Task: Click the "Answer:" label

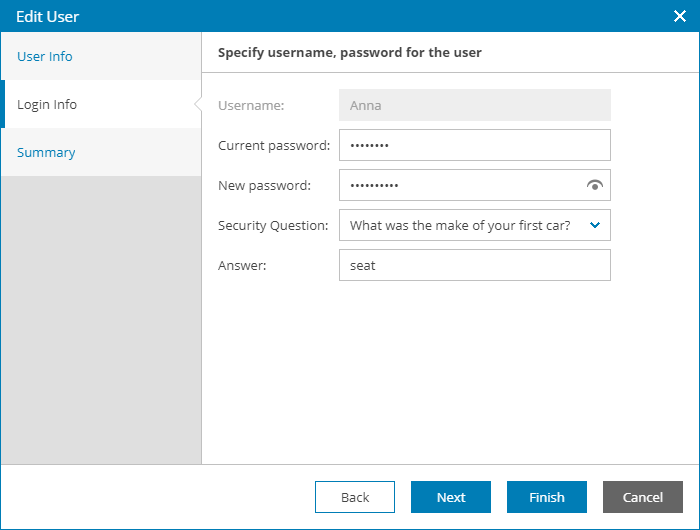Action: coord(242,265)
